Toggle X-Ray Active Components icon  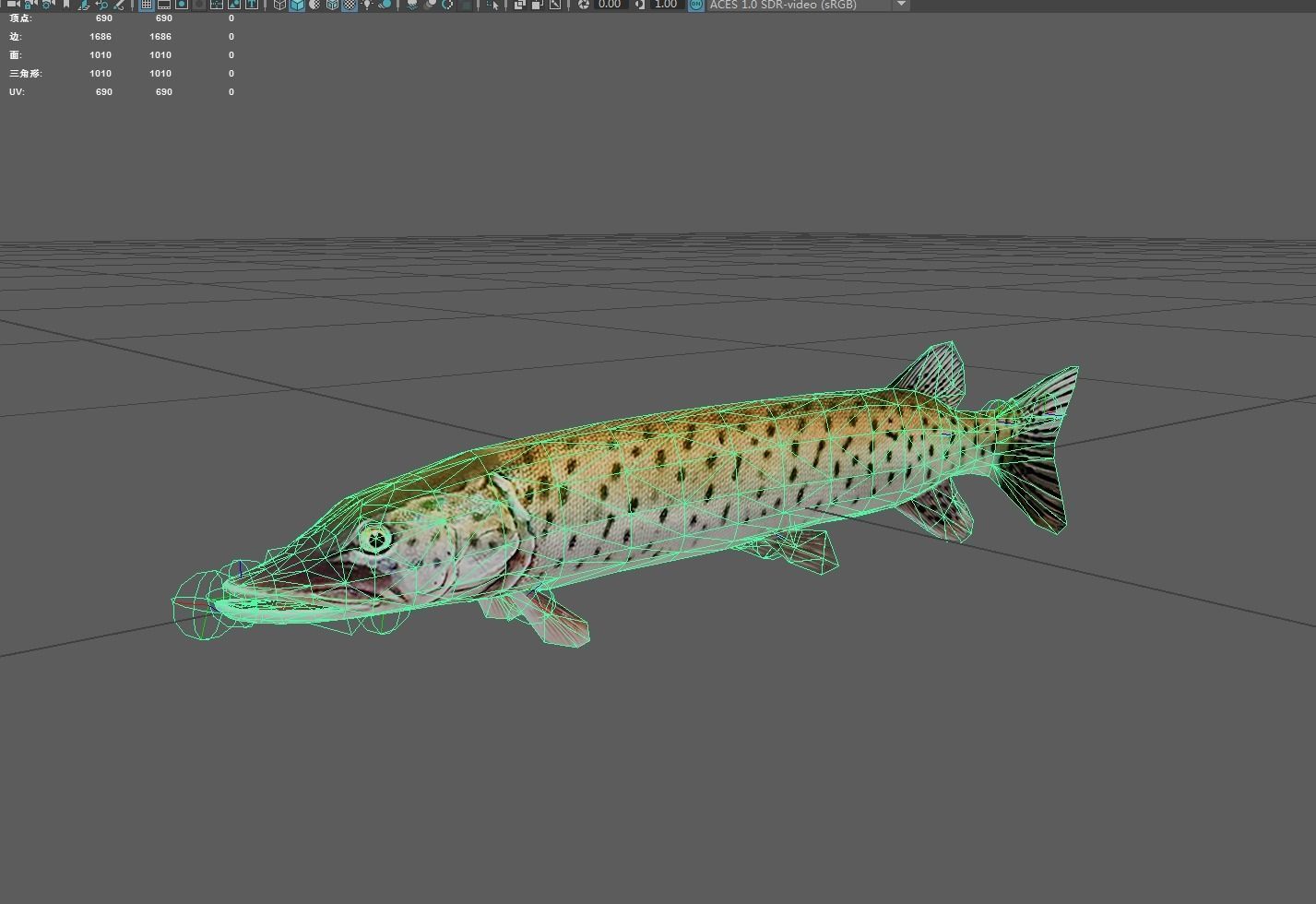pos(537,5)
